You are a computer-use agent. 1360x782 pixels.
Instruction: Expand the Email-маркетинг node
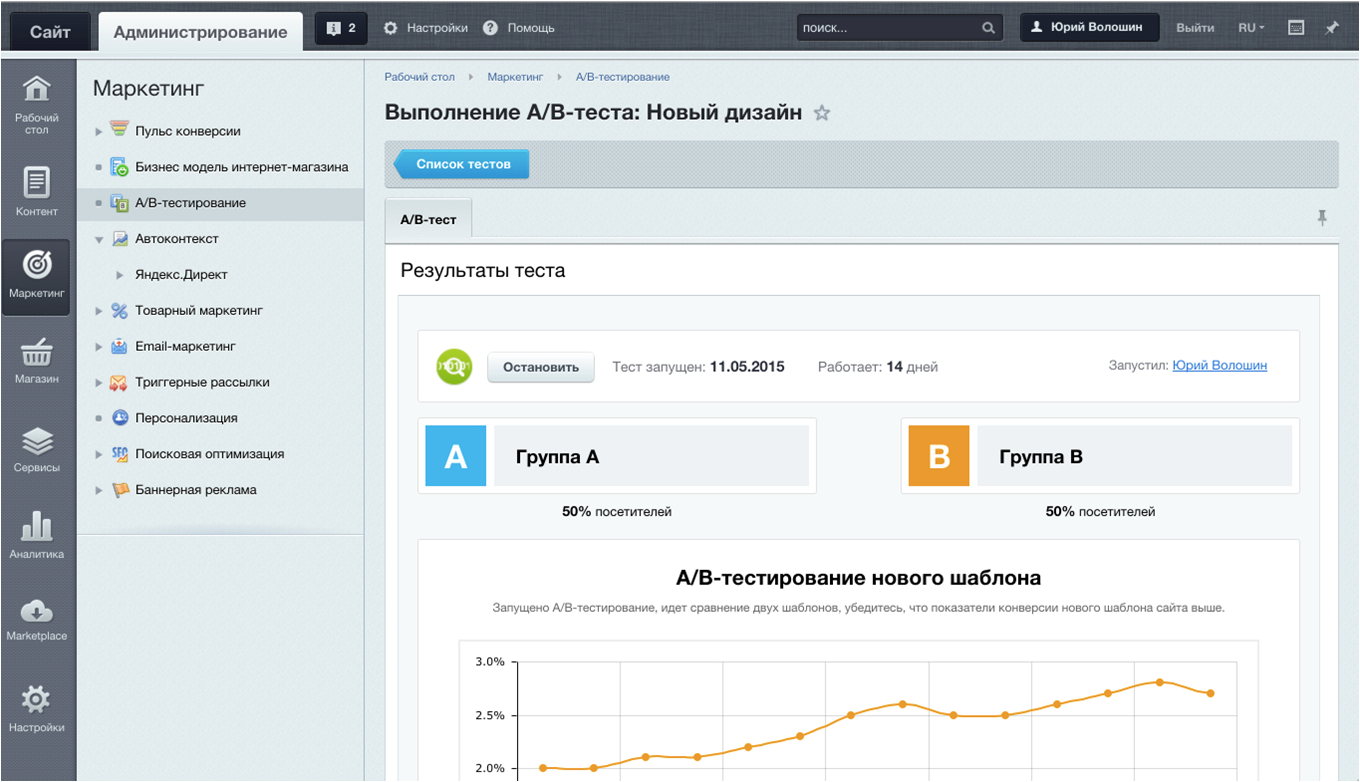pyautogui.click(x=99, y=347)
